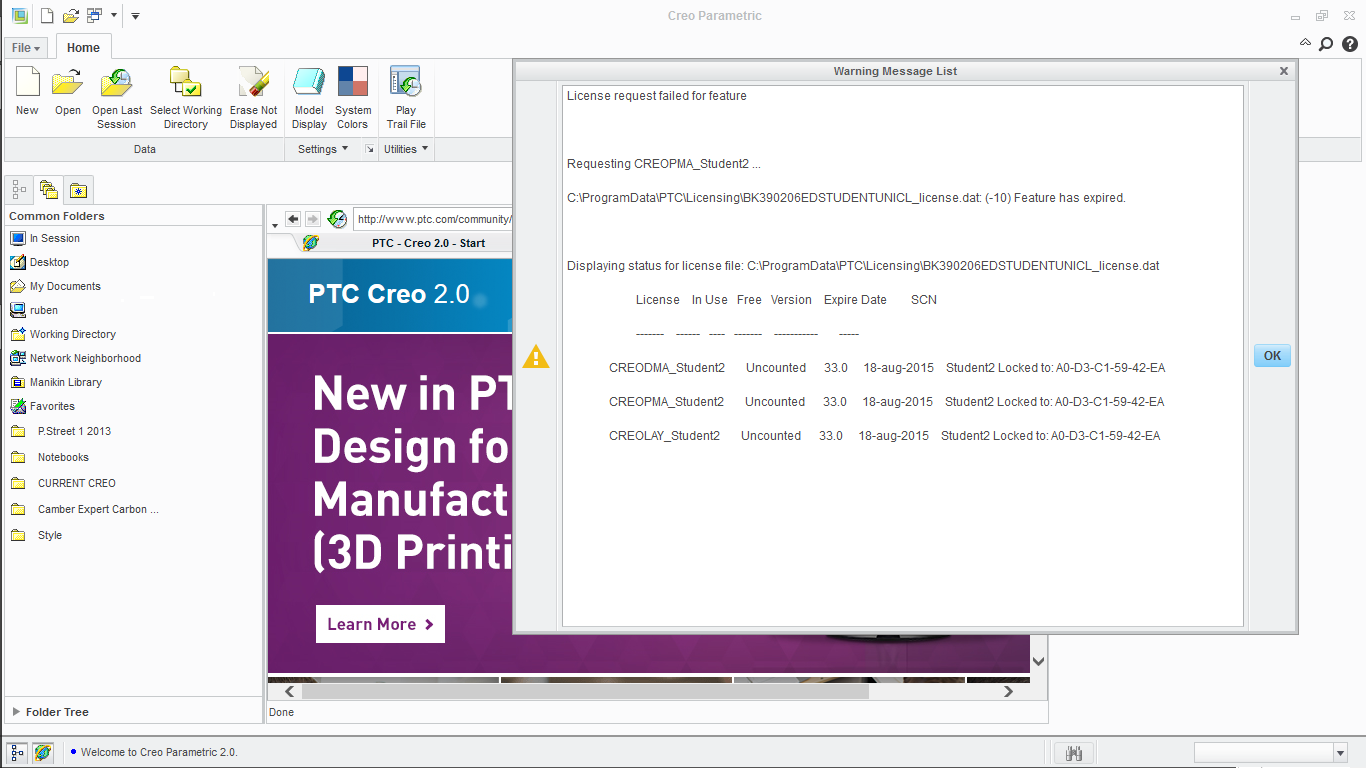Image resolution: width=1366 pixels, height=768 pixels.
Task: Click the Creo application logo icon
Action: pos(19,15)
